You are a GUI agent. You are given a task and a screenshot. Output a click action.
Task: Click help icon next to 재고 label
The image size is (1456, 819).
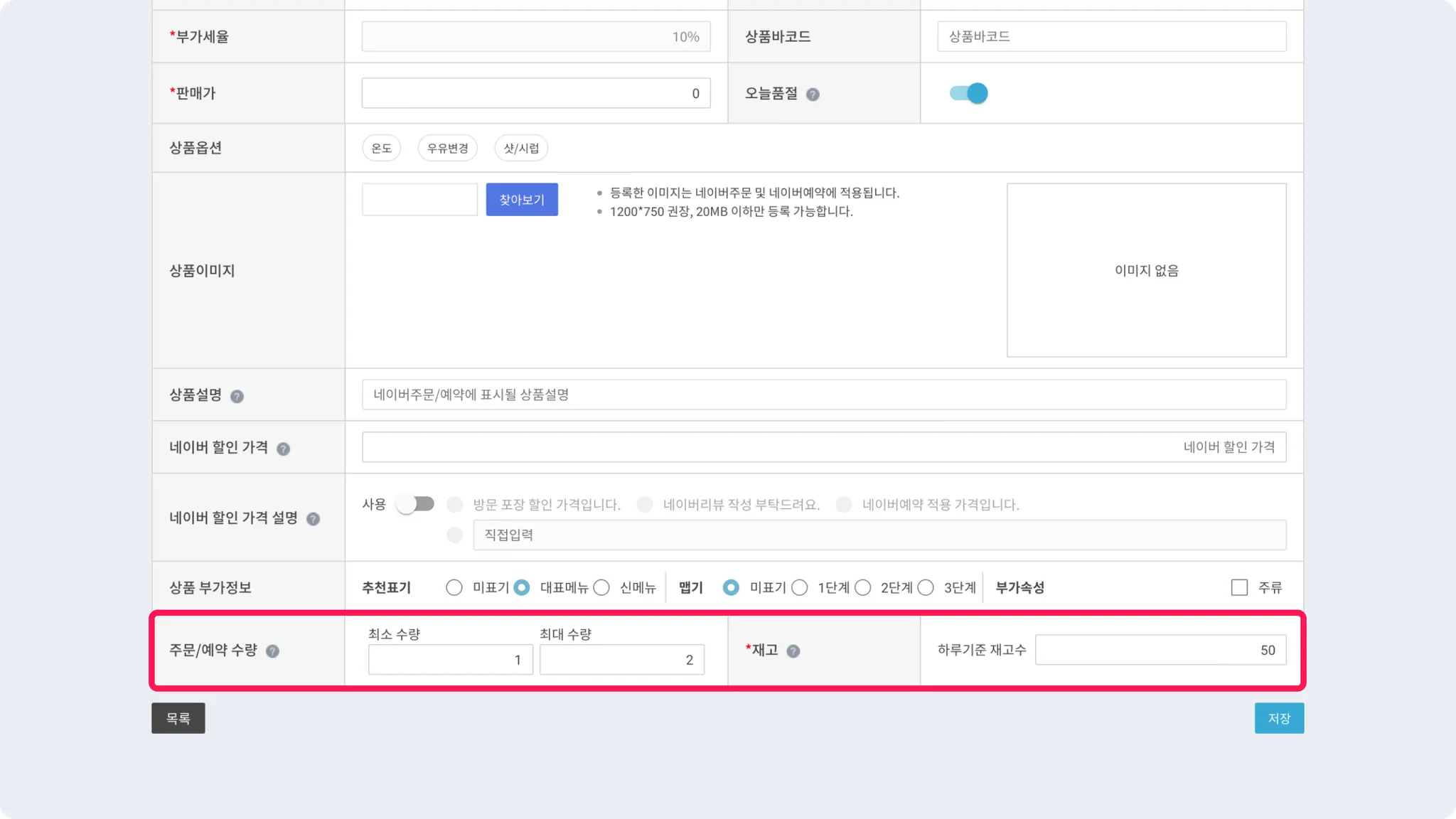pos(793,651)
